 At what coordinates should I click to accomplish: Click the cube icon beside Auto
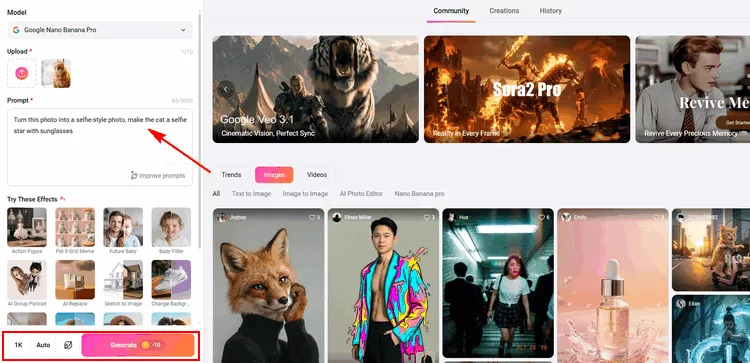point(68,345)
